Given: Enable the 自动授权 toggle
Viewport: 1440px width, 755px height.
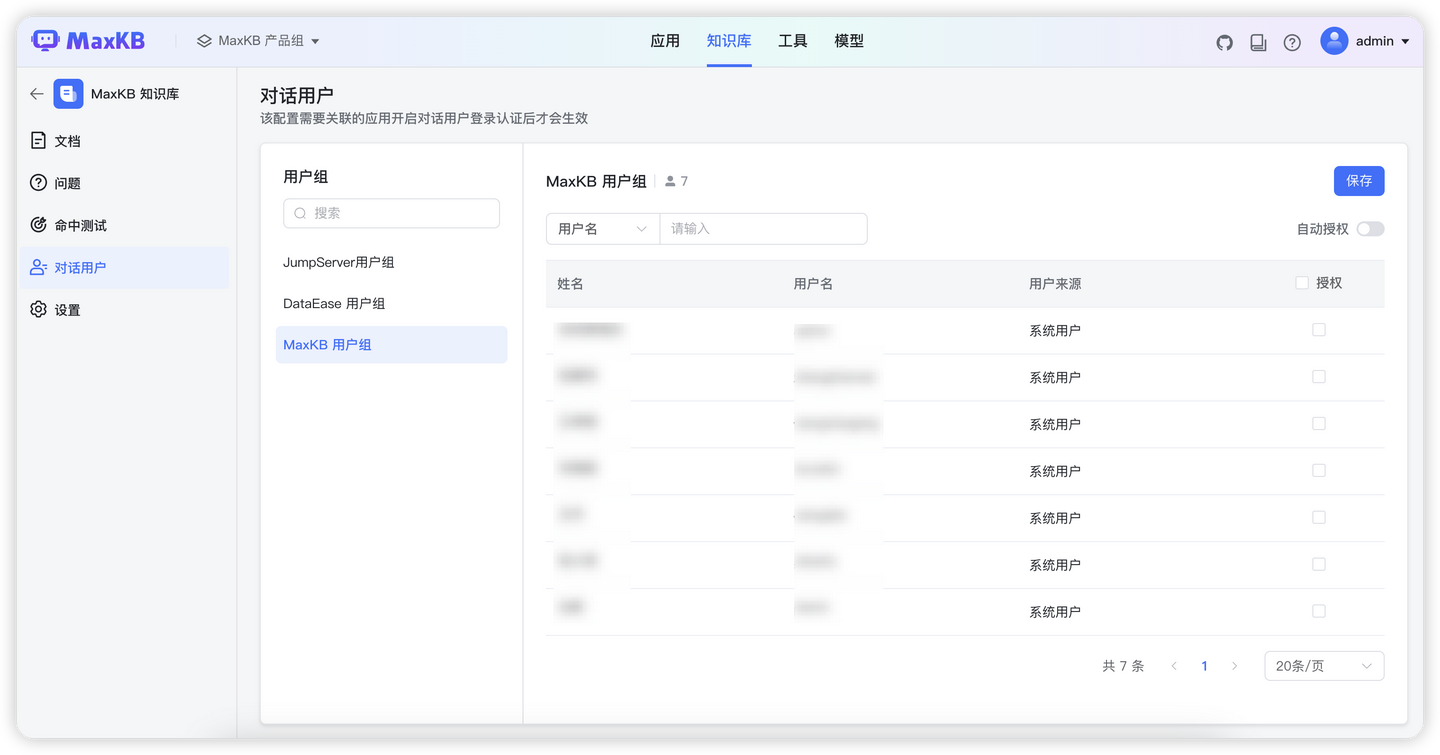Looking at the screenshot, I should [x=1370, y=228].
